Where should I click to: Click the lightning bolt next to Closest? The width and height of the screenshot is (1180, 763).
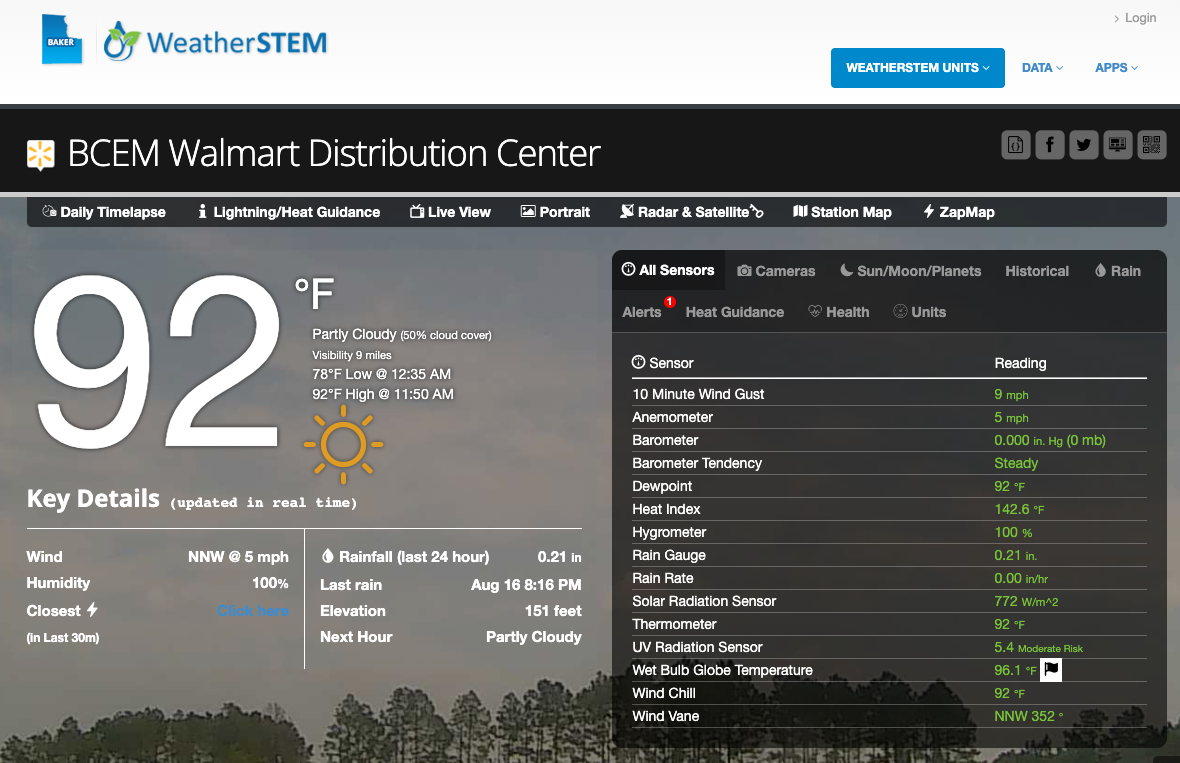click(x=92, y=609)
